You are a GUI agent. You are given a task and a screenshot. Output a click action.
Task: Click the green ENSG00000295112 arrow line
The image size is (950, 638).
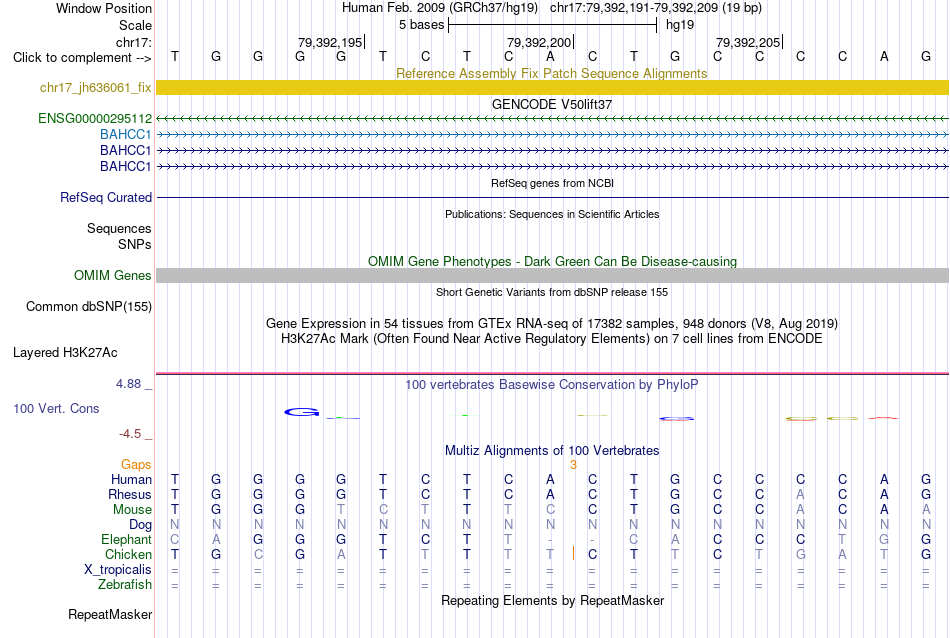click(x=553, y=119)
